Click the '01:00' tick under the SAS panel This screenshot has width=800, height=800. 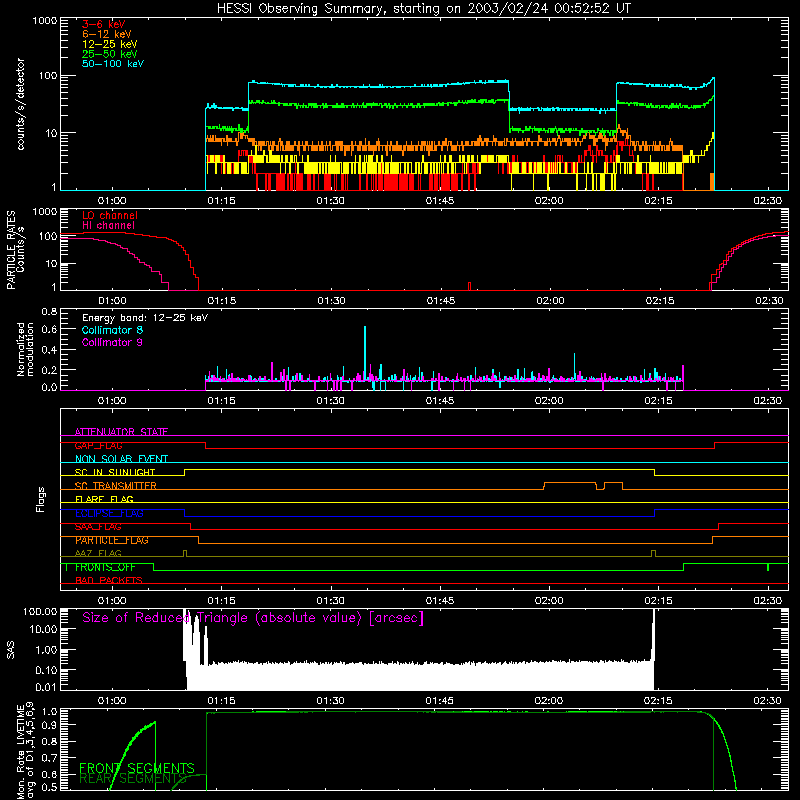click(x=112, y=701)
